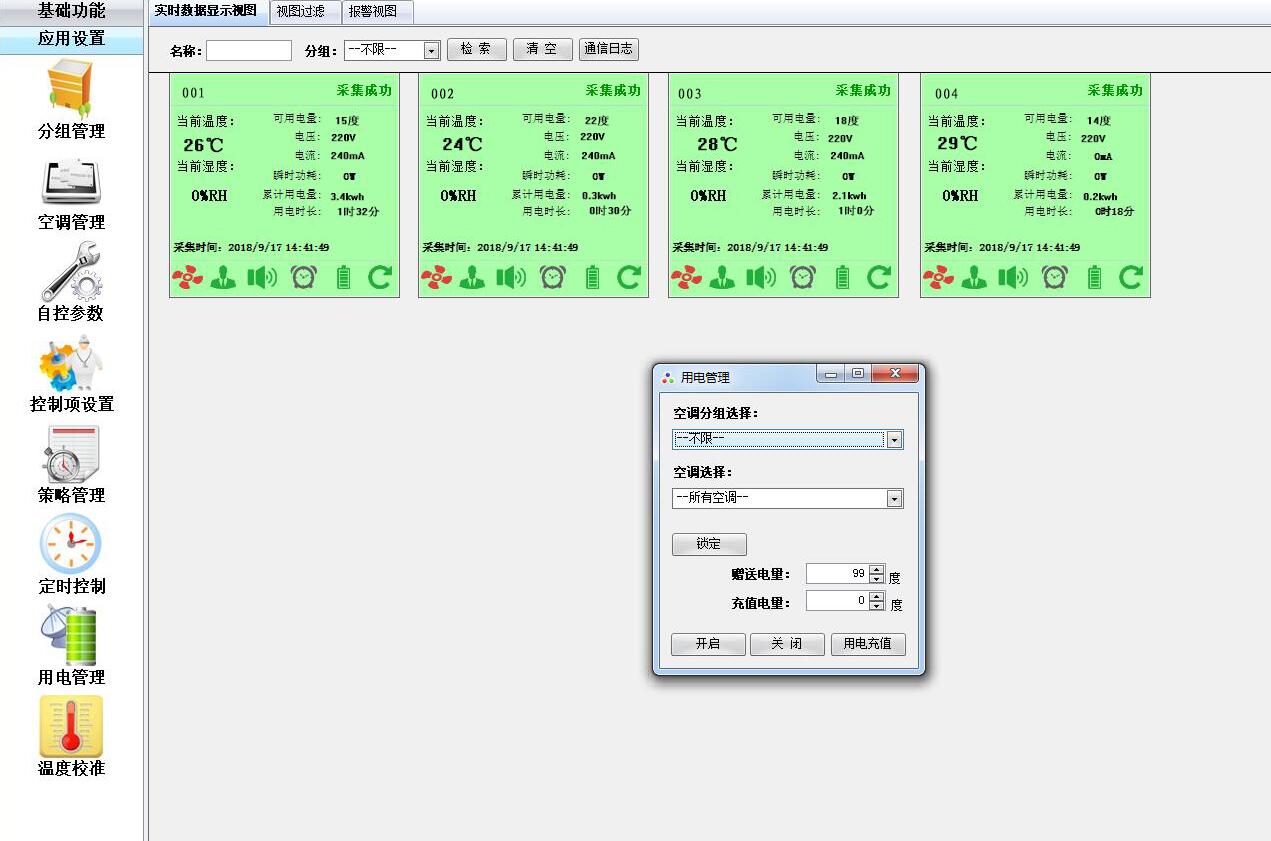Switch to the 报警视图 tab
The height and width of the screenshot is (841, 1271).
375,12
